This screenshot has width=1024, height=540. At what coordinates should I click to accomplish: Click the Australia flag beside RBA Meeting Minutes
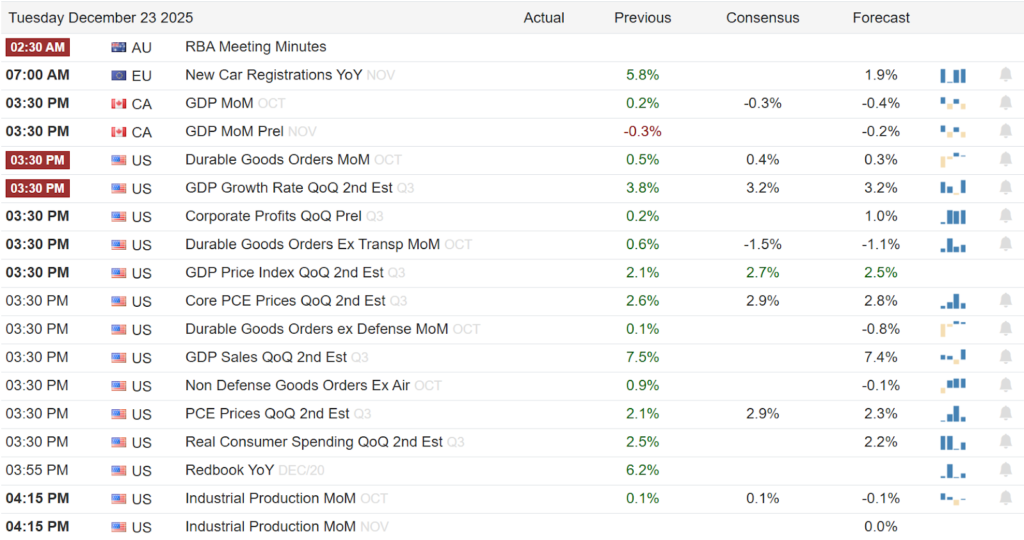coord(119,47)
